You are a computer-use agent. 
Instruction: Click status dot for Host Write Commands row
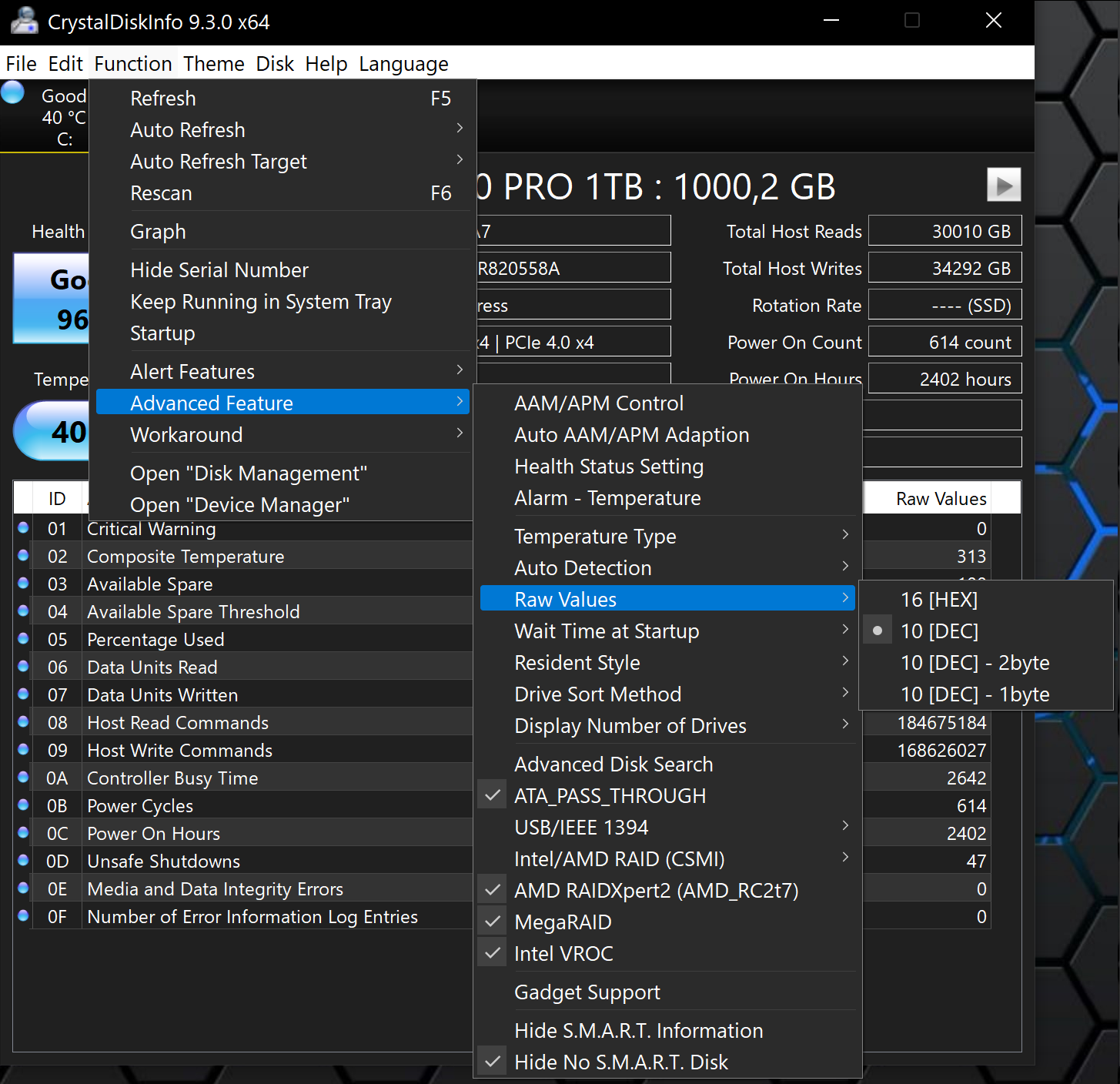pyautogui.click(x=23, y=749)
